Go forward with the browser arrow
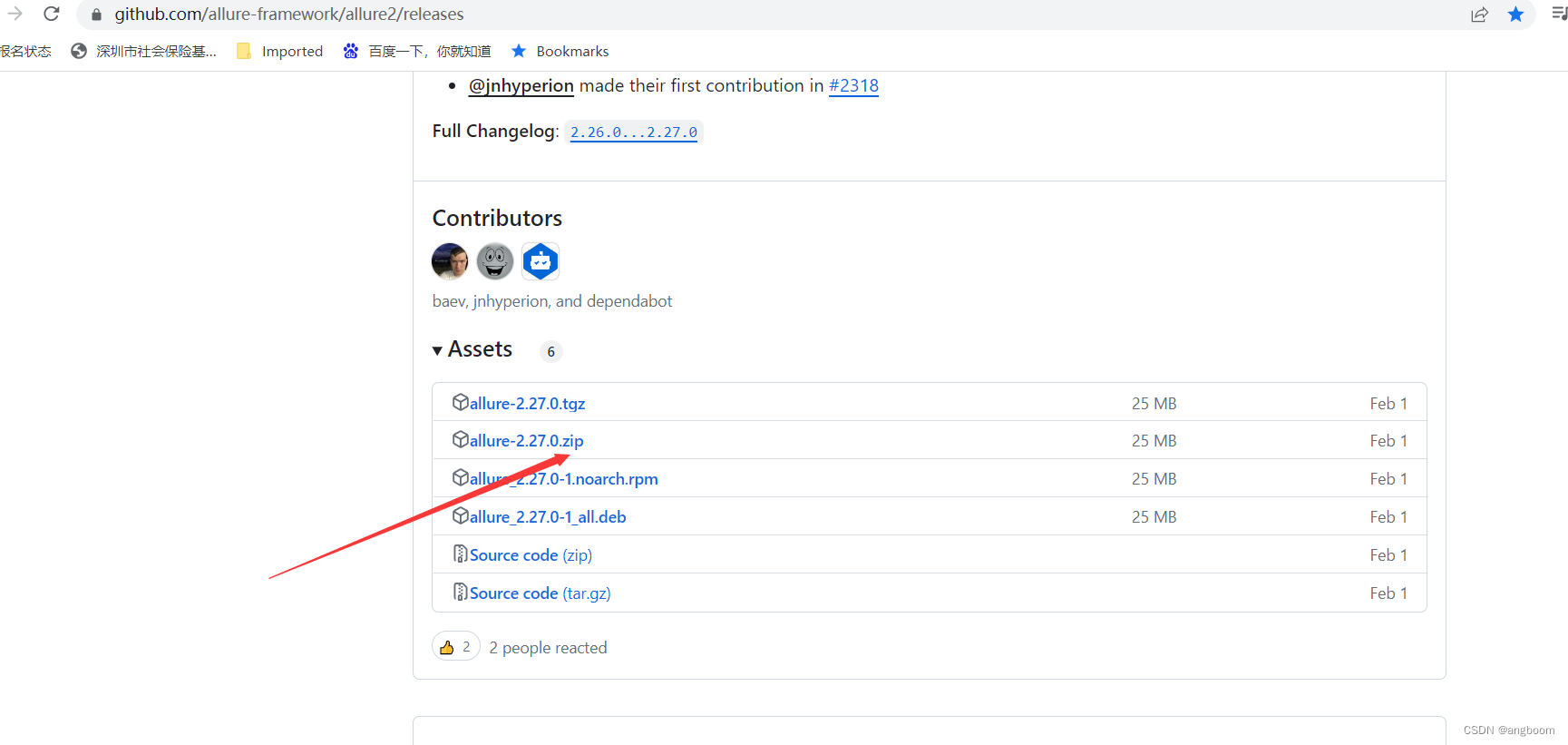1568x745 pixels. pos(15,14)
